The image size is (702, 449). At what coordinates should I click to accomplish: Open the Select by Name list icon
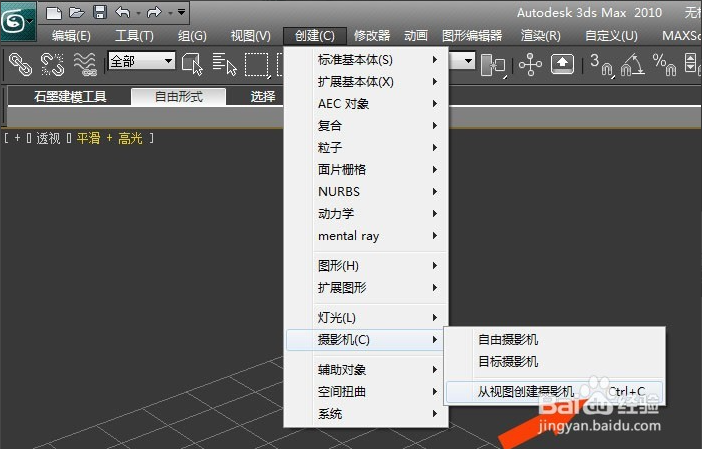224,64
